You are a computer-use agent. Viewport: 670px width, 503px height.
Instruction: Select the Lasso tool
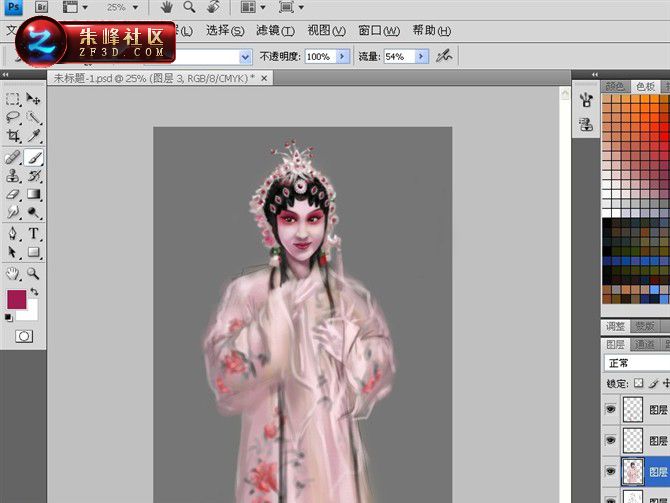(x=12, y=118)
